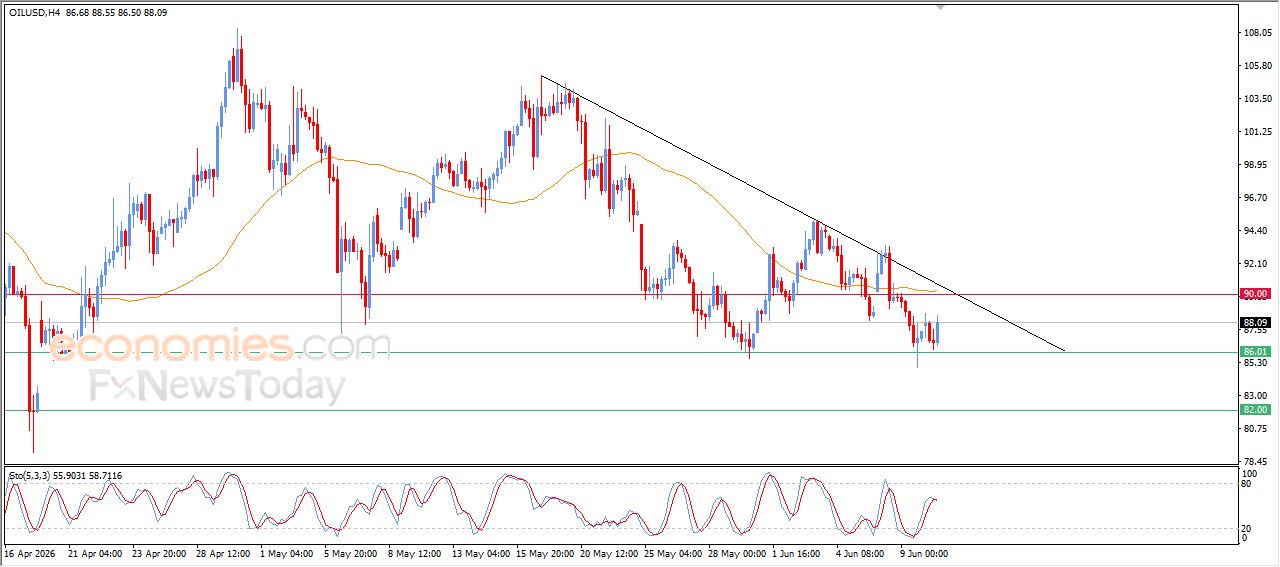Click the 85.30 price axis label
This screenshot has height=567, width=1280.
[x=1256, y=363]
